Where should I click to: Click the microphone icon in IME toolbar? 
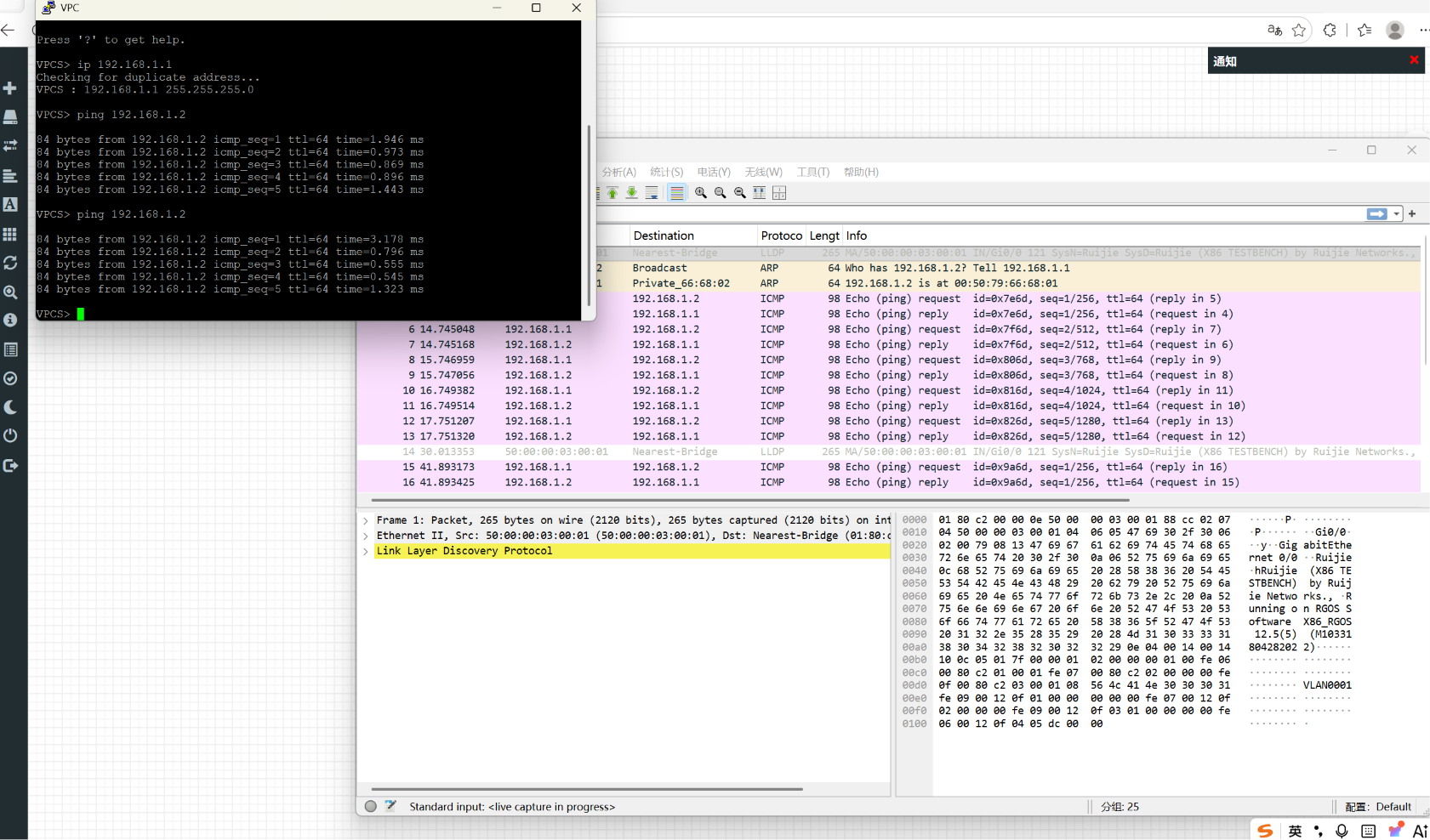(1342, 831)
